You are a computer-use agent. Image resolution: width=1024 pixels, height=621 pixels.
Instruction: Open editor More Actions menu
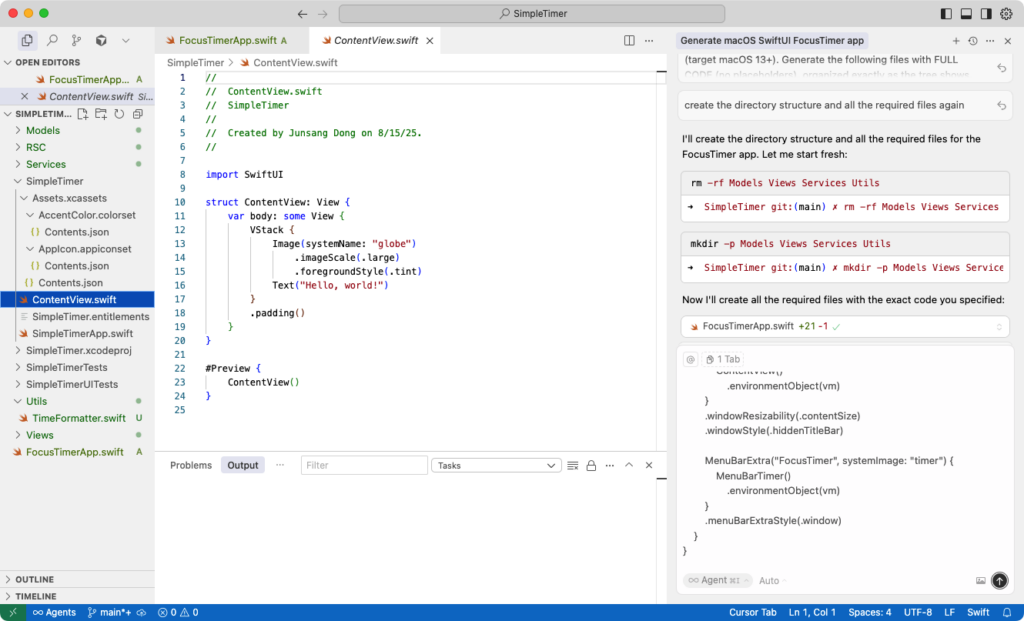648,40
